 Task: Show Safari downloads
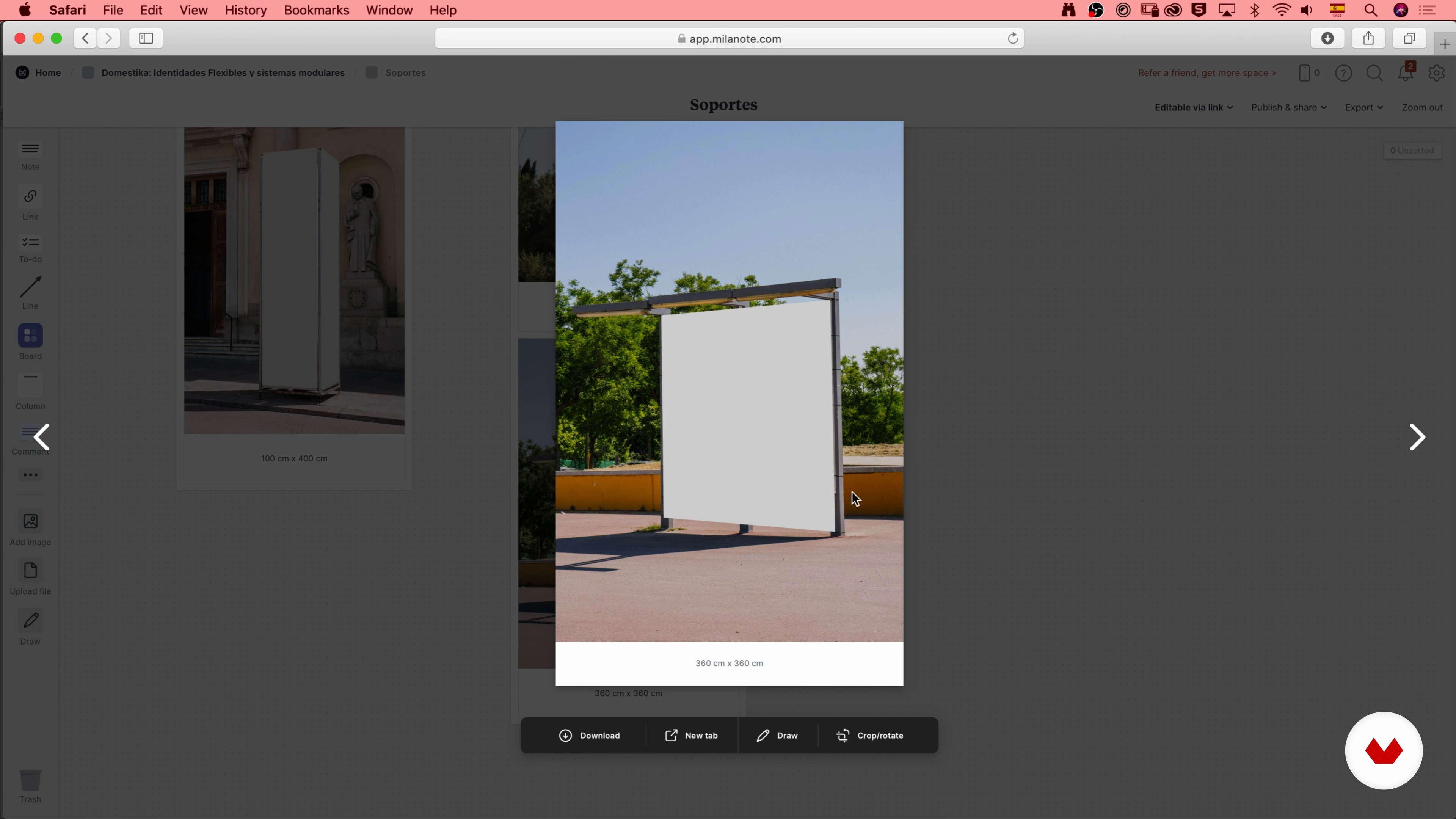[1327, 38]
